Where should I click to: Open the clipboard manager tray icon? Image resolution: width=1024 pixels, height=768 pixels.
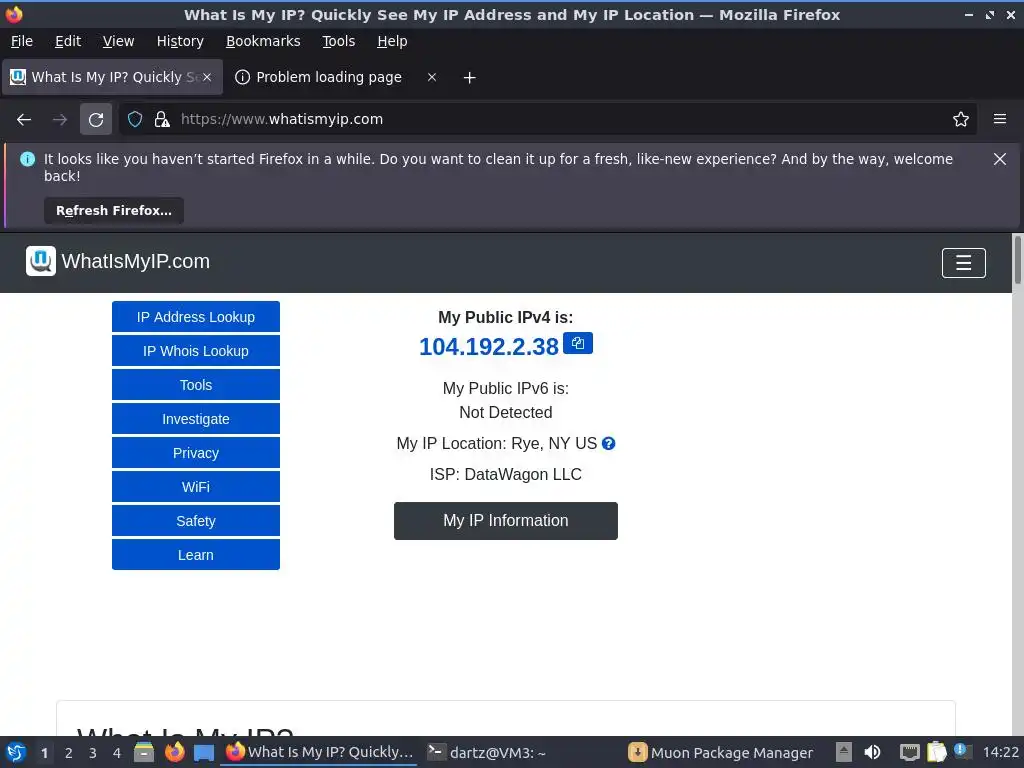(x=936, y=753)
